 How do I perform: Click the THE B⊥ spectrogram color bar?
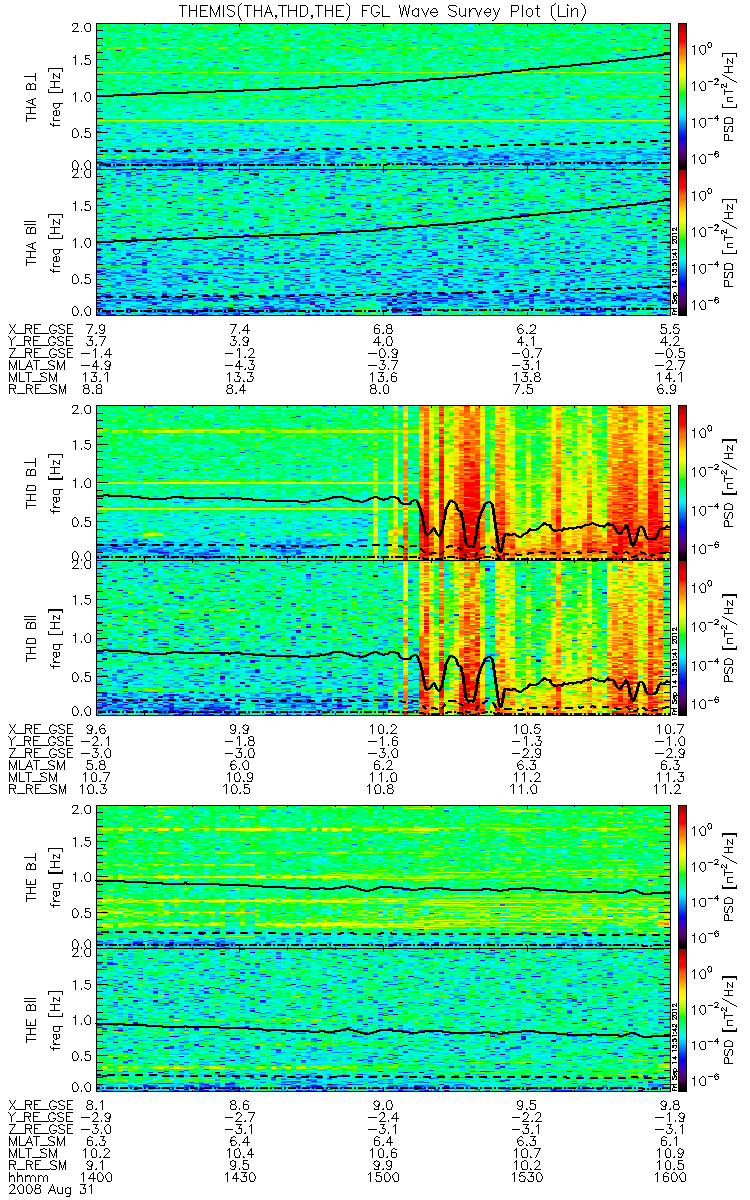683,876
